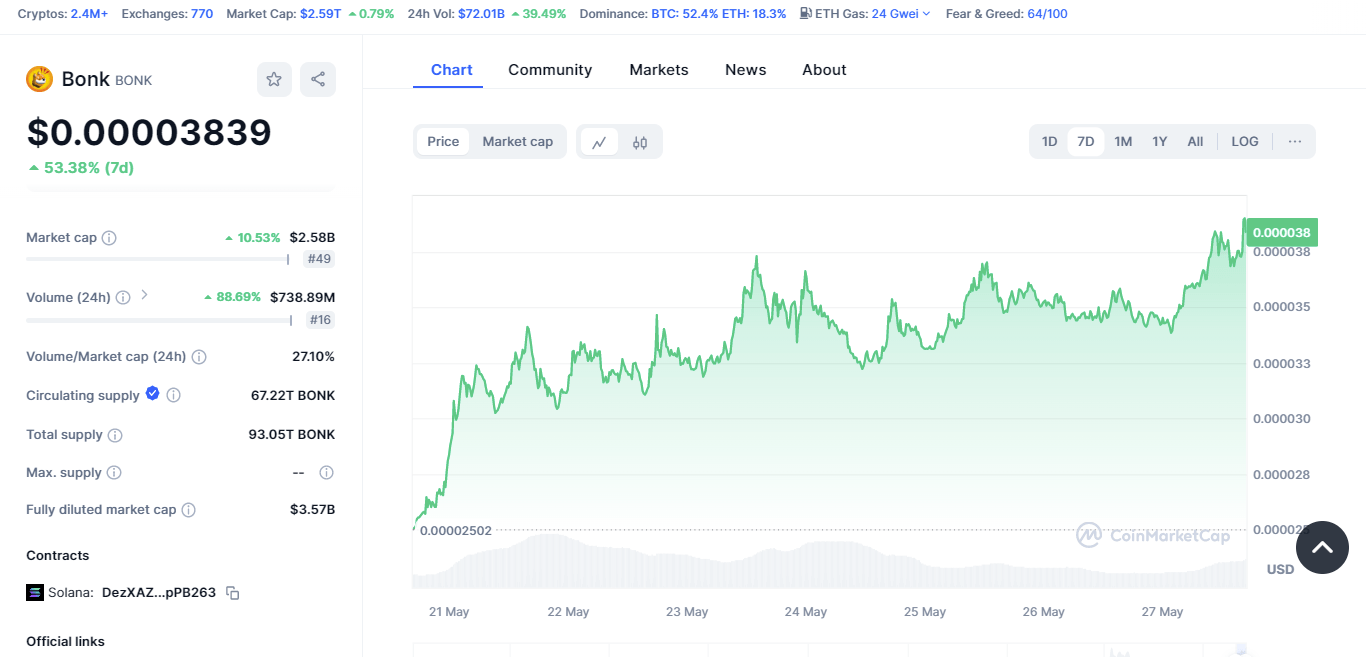Toggle LOG scale on chart
The width and height of the screenshot is (1366, 657).
1245,141
